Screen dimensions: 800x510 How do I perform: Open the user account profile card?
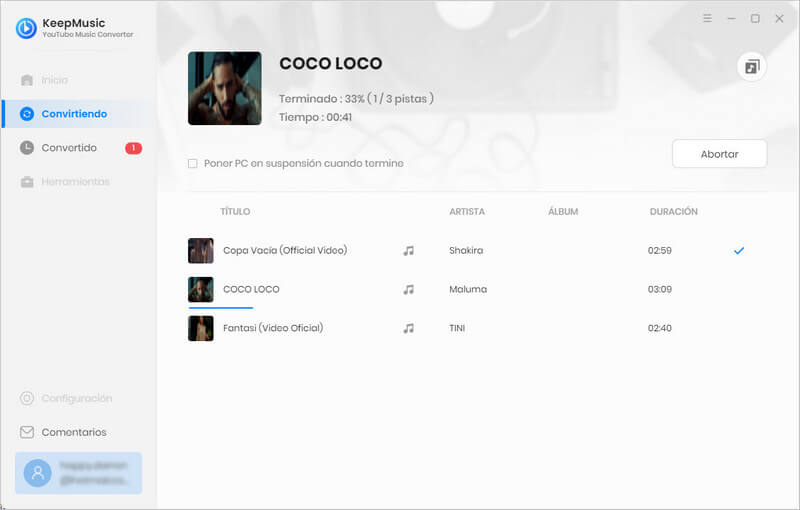click(78, 473)
